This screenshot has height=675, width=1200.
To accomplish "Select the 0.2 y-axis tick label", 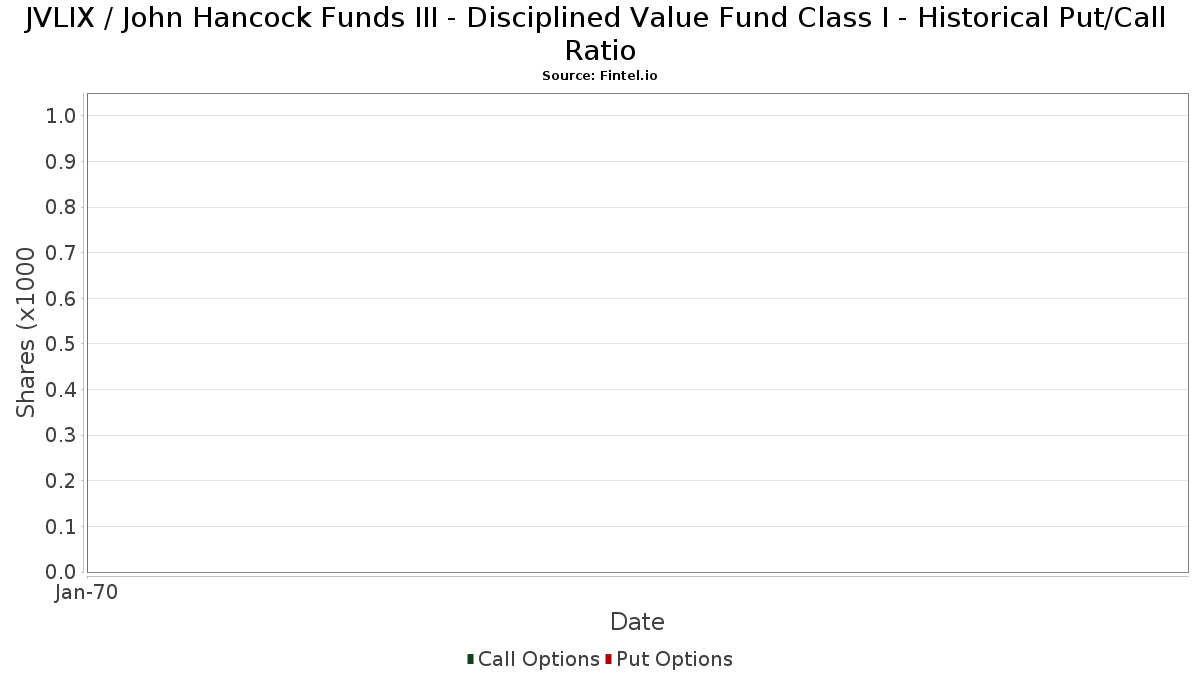I will [61, 481].
